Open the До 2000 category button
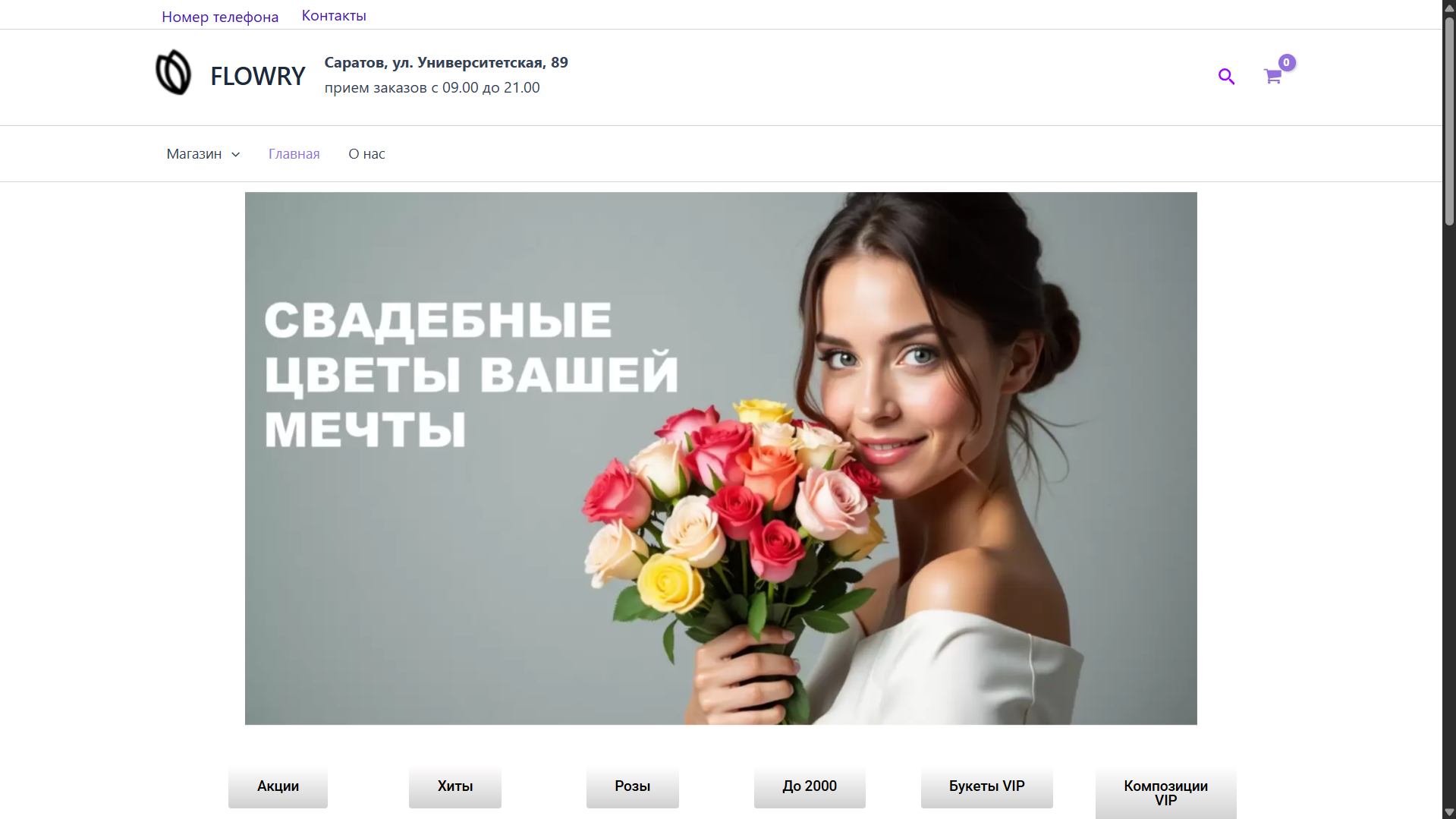Image resolution: width=1456 pixels, height=819 pixels. (810, 786)
